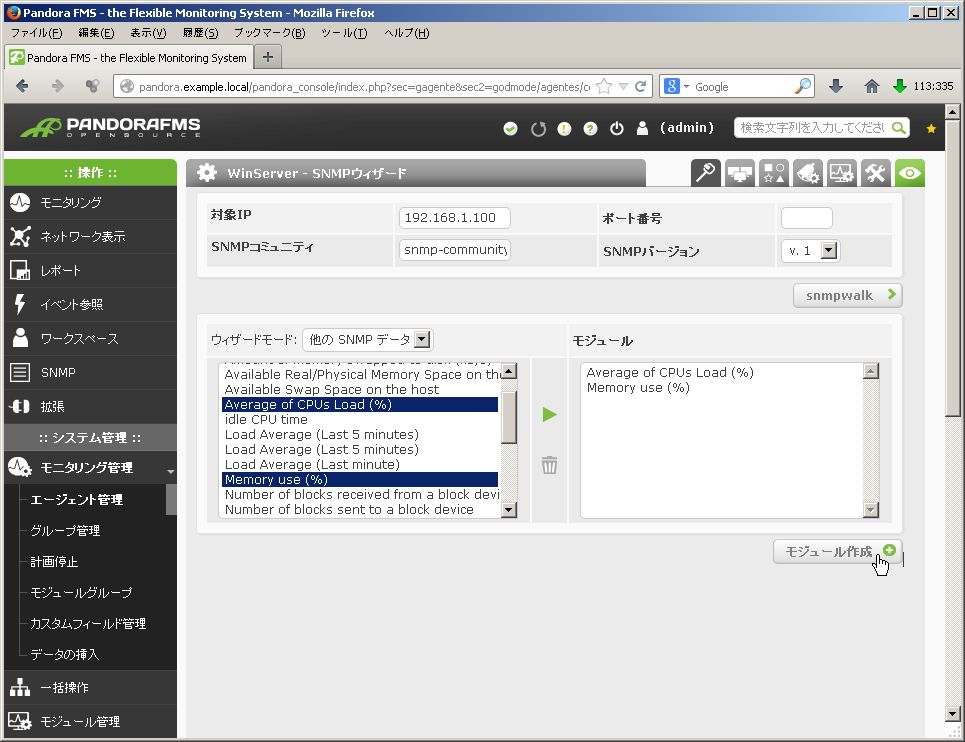Add selected modules with green arrow
965x742 pixels.
pyautogui.click(x=550, y=415)
